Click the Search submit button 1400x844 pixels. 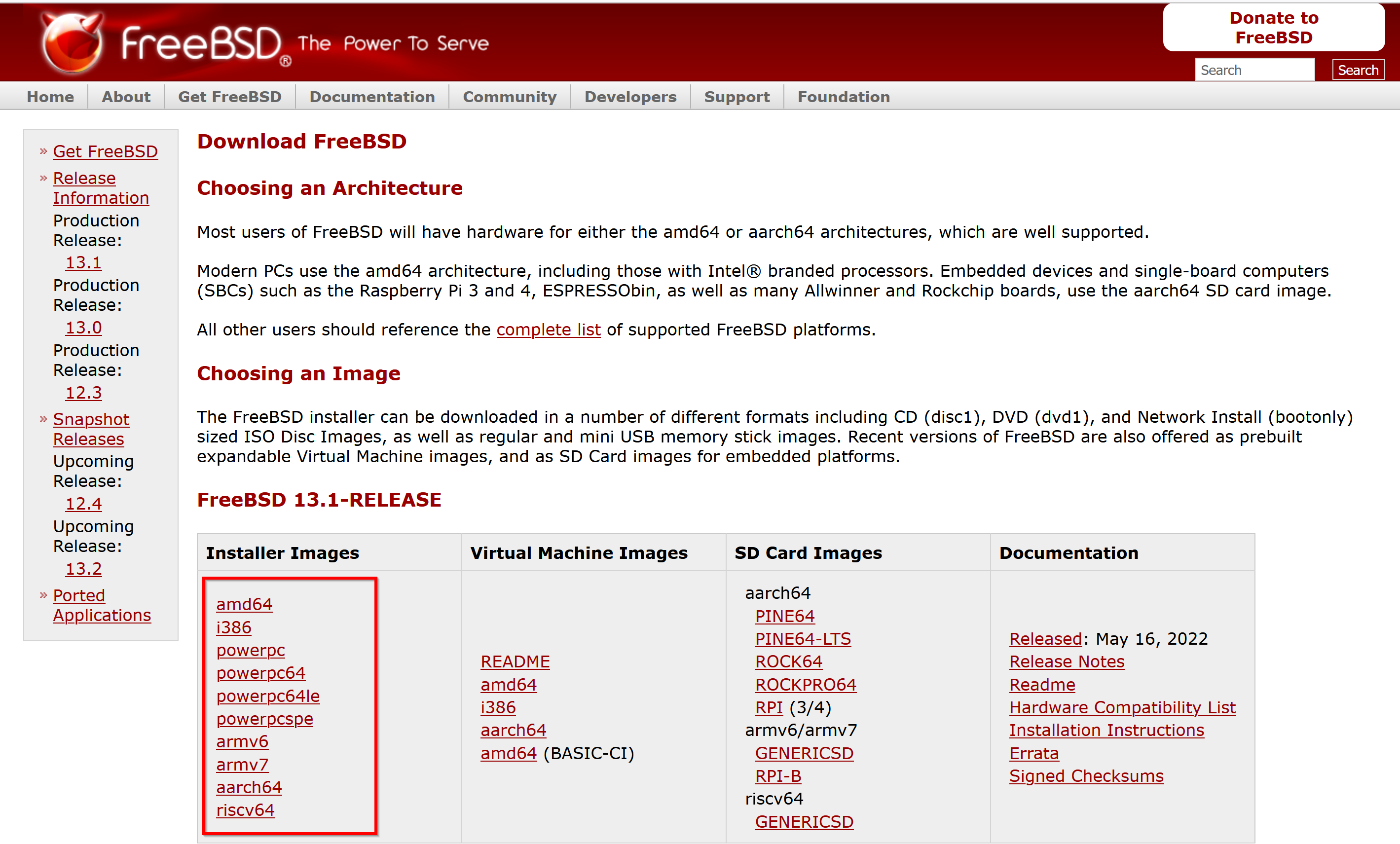click(1358, 70)
